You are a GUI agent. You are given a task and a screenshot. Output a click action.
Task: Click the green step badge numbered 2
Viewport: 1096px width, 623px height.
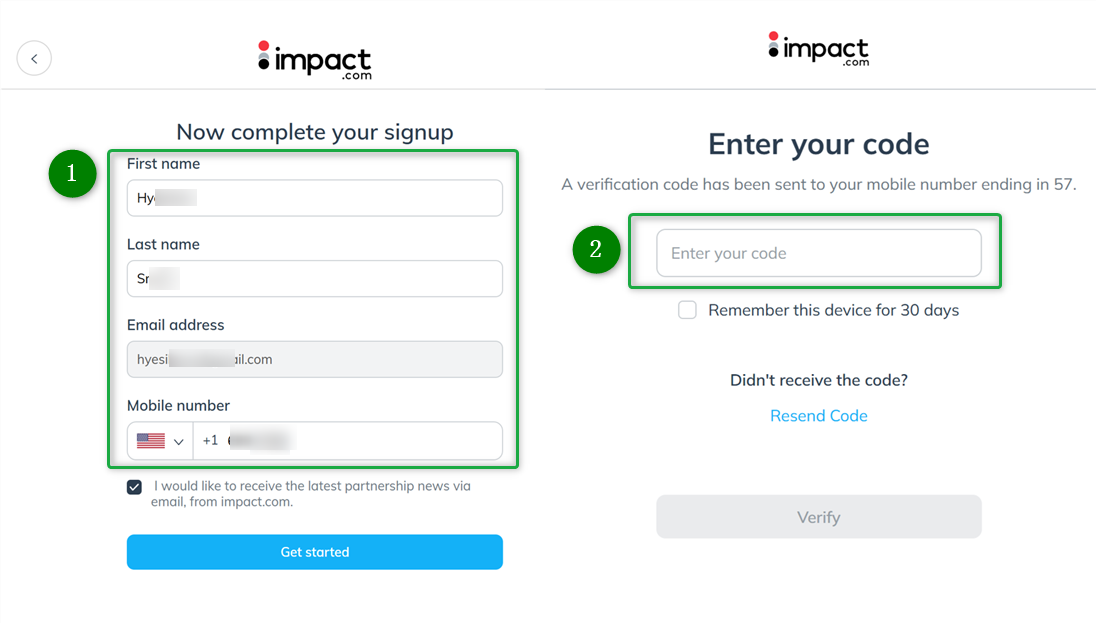pyautogui.click(x=596, y=250)
